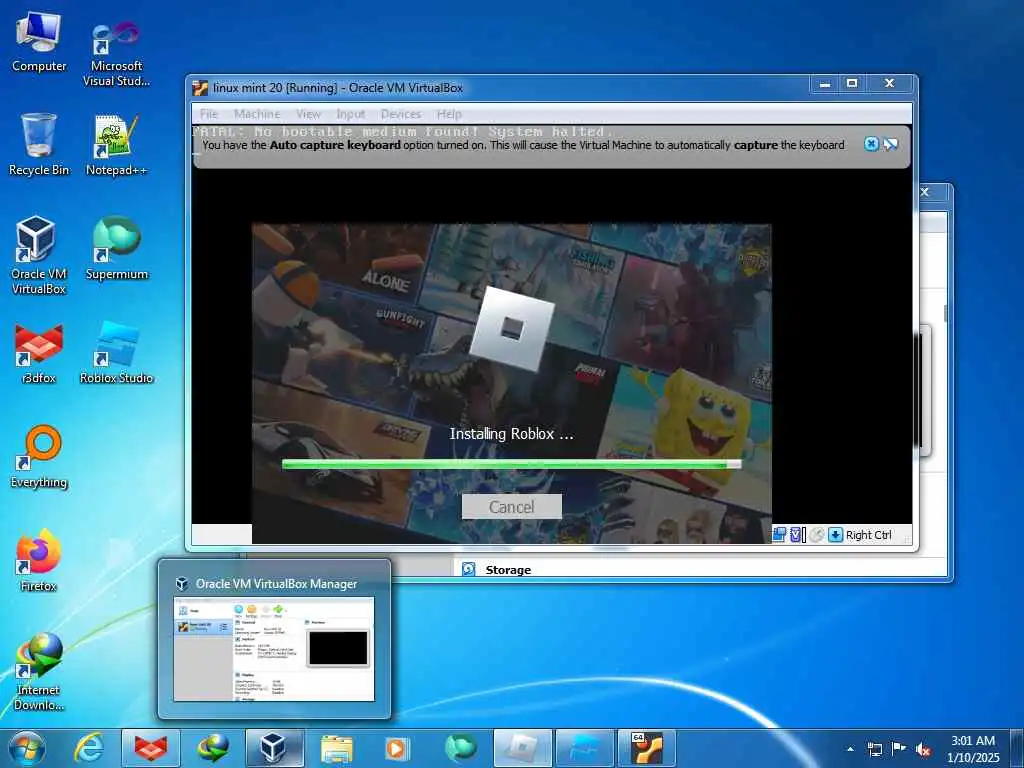
Task: Click the shared folders status icon
Action: click(x=779, y=535)
